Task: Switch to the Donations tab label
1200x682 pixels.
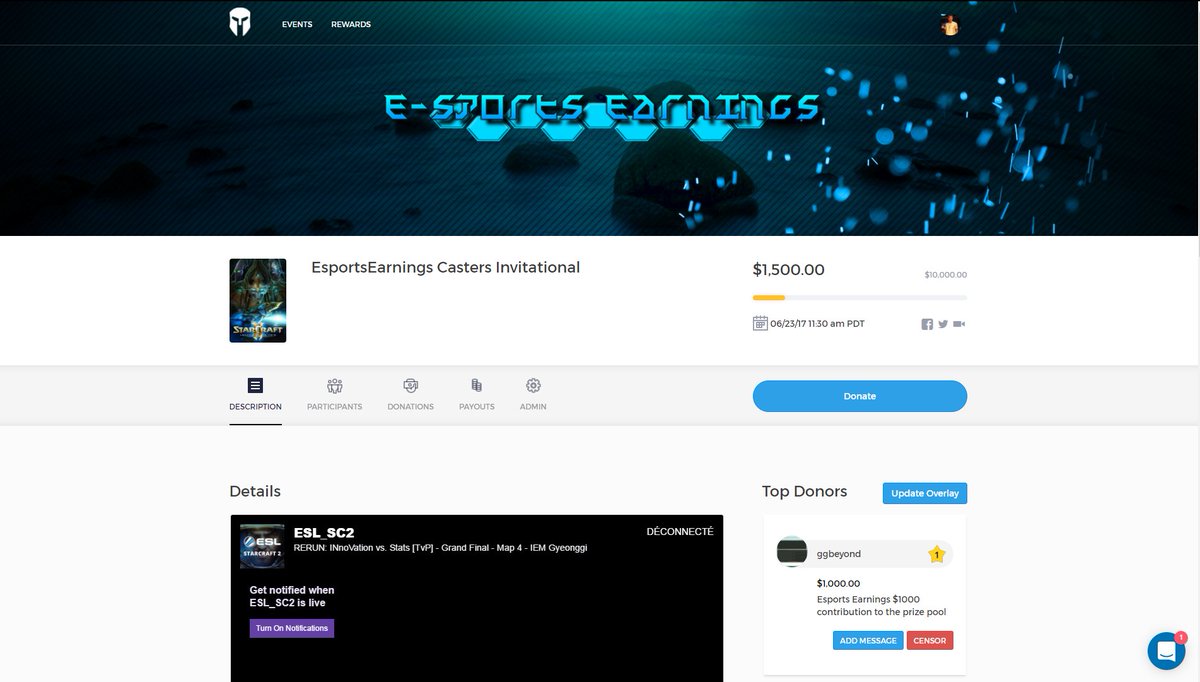Action: click(x=410, y=407)
